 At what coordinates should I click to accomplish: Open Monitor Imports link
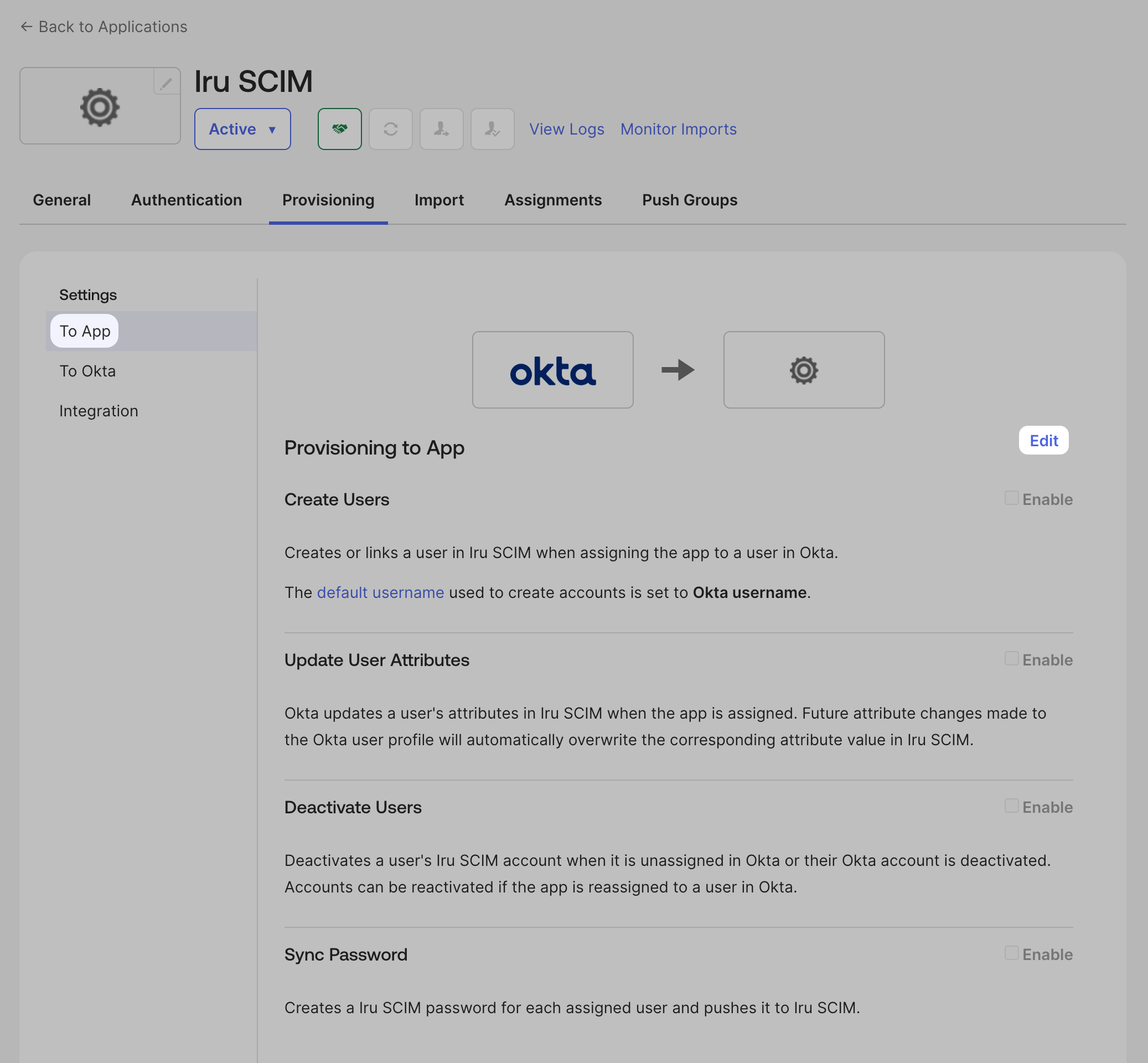click(678, 129)
